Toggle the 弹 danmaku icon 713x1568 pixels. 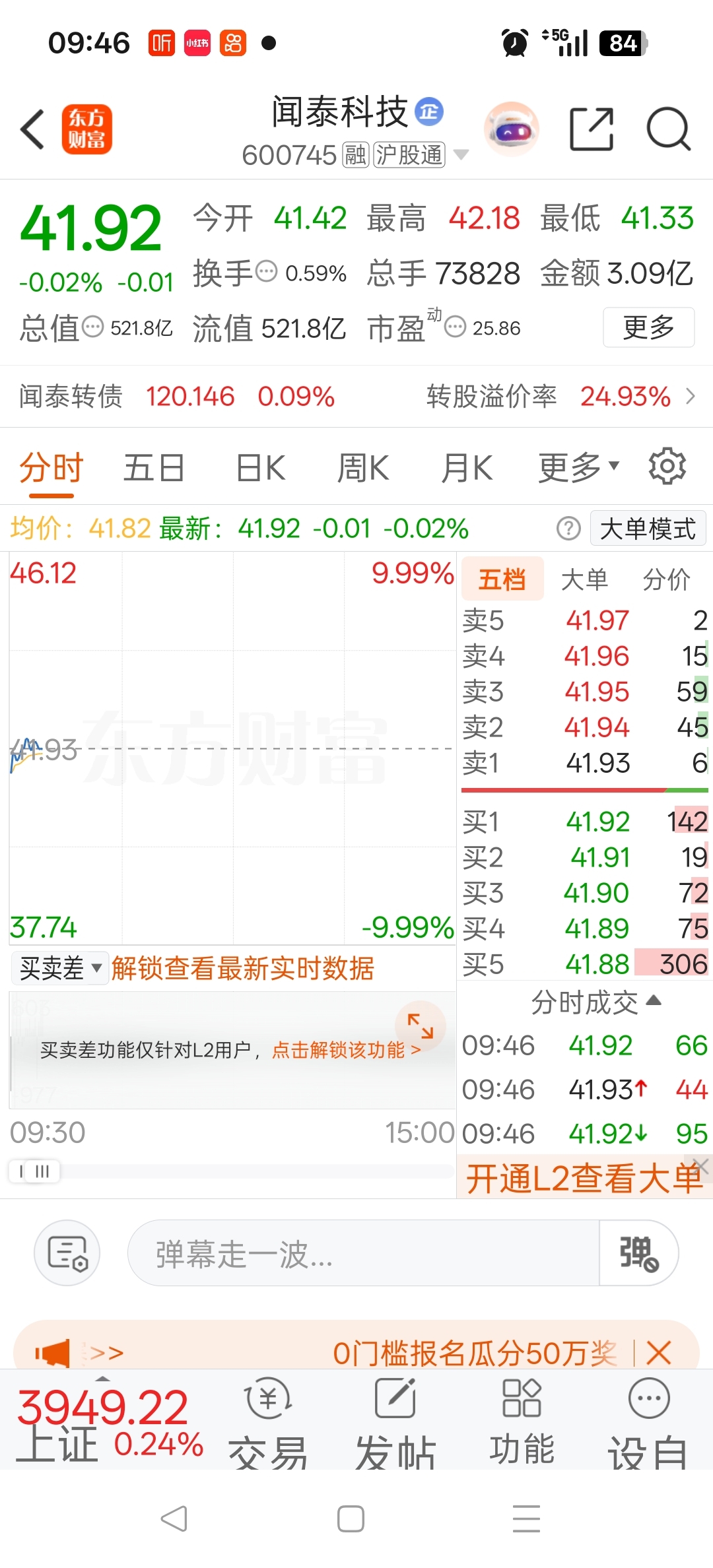pyautogui.click(x=638, y=1253)
